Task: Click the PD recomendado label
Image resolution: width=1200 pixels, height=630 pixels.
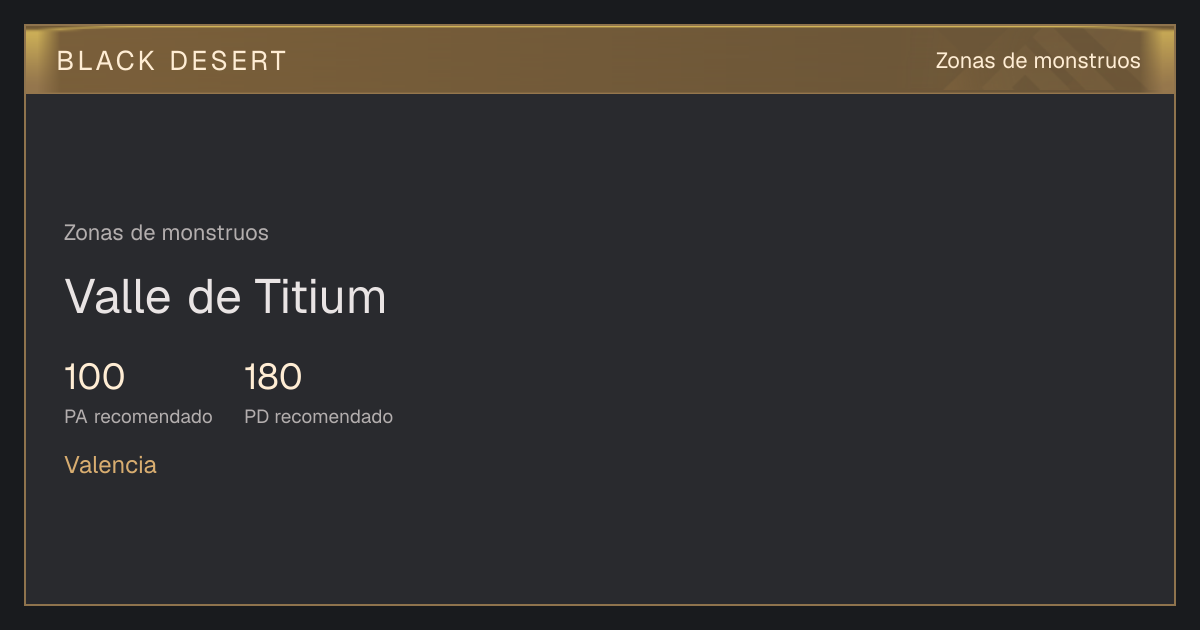Action: 318,417
